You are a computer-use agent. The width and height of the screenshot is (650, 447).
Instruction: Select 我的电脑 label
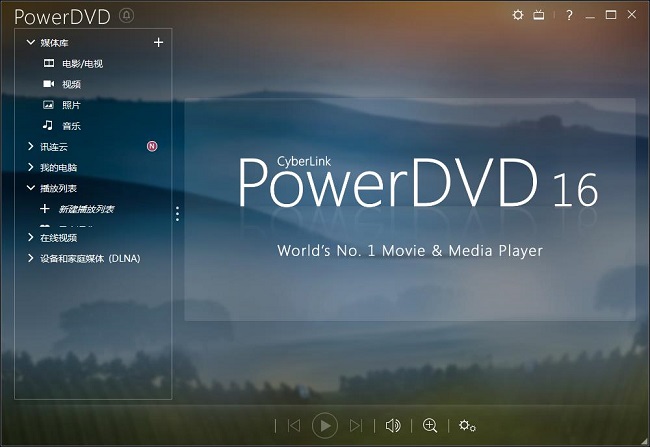[x=58, y=167]
